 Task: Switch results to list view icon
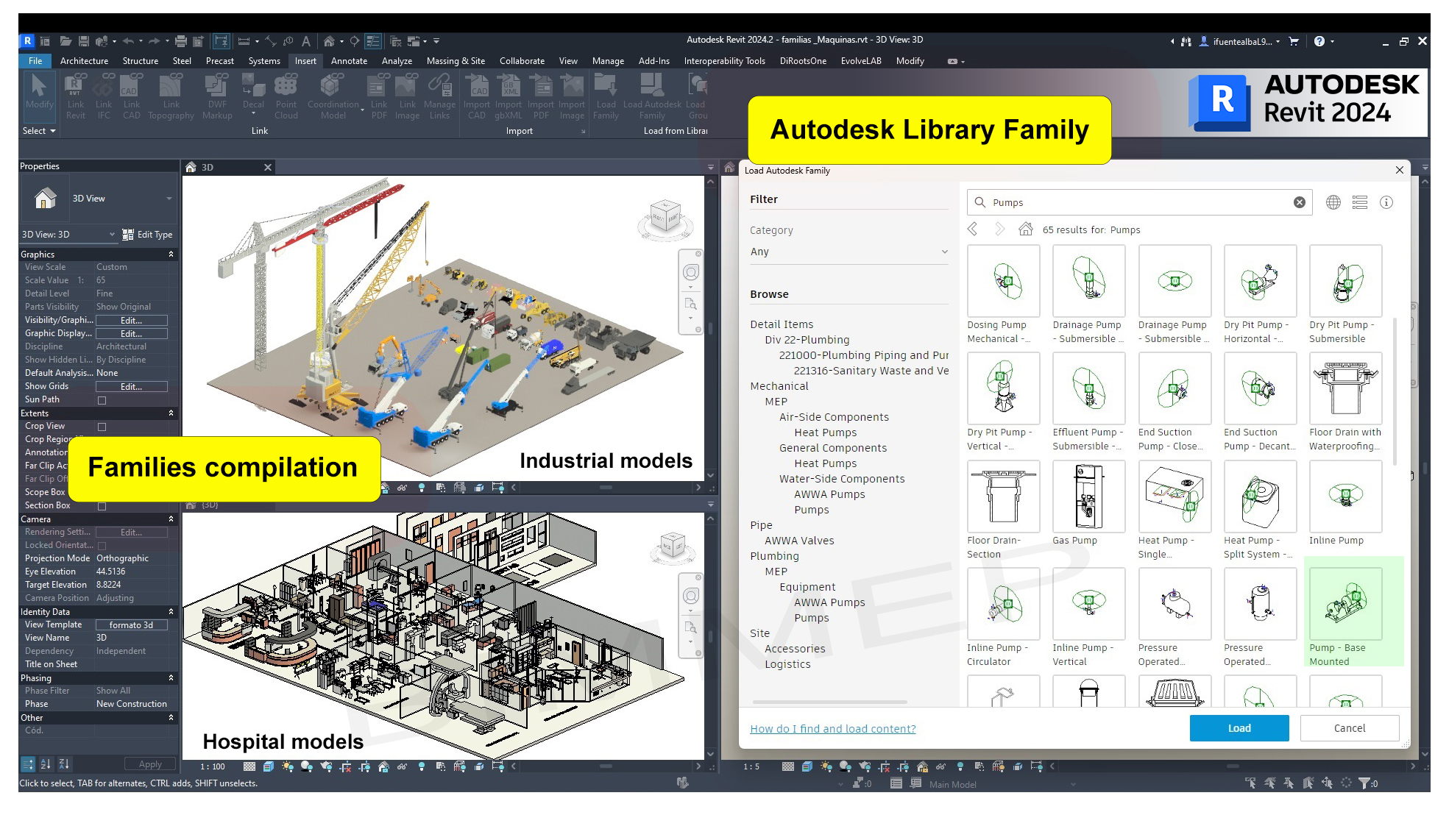[x=1359, y=202]
